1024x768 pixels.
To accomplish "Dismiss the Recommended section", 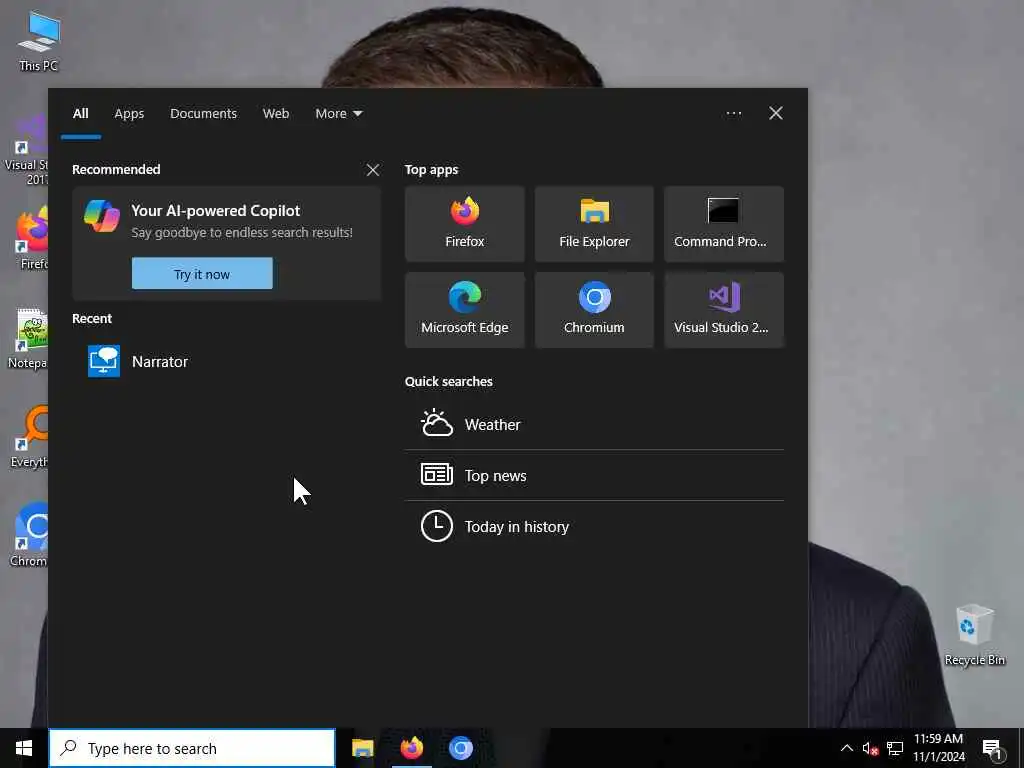I will pyautogui.click(x=373, y=170).
